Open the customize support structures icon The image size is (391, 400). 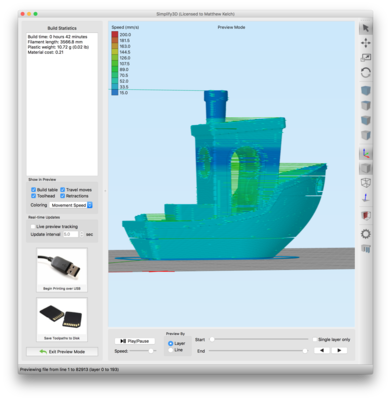click(x=366, y=249)
